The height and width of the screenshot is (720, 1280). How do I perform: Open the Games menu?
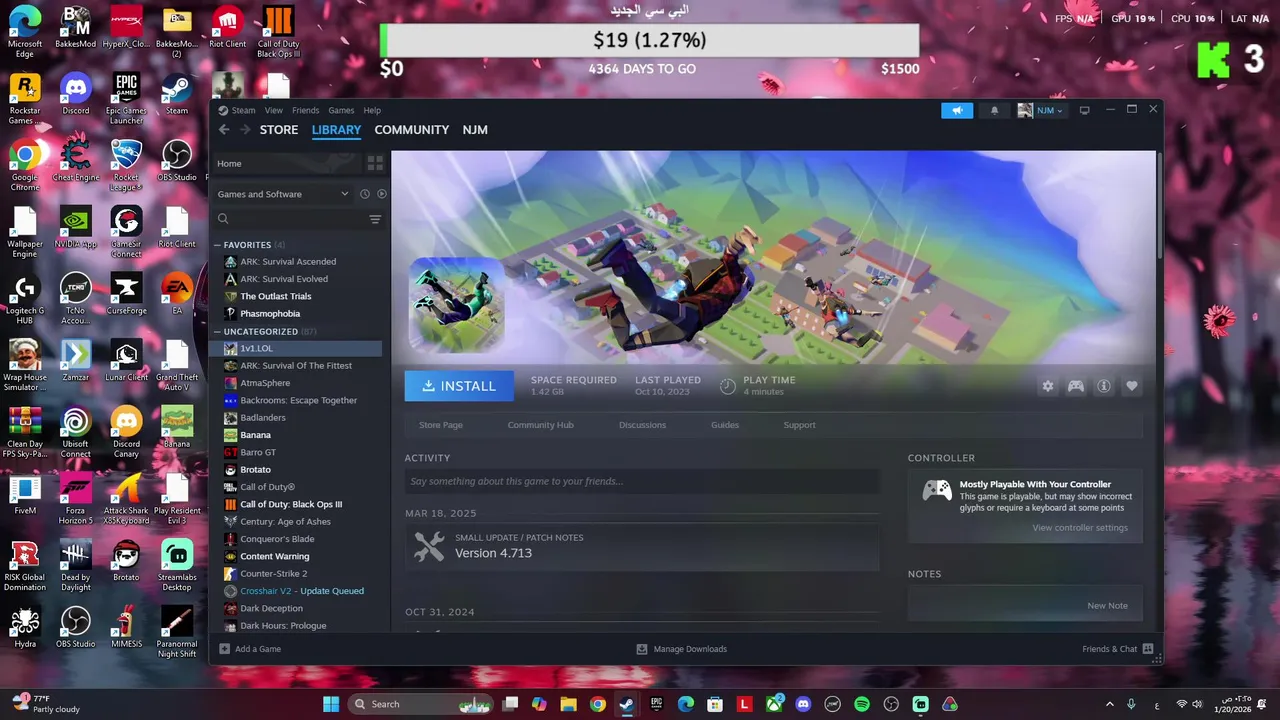pyautogui.click(x=341, y=110)
